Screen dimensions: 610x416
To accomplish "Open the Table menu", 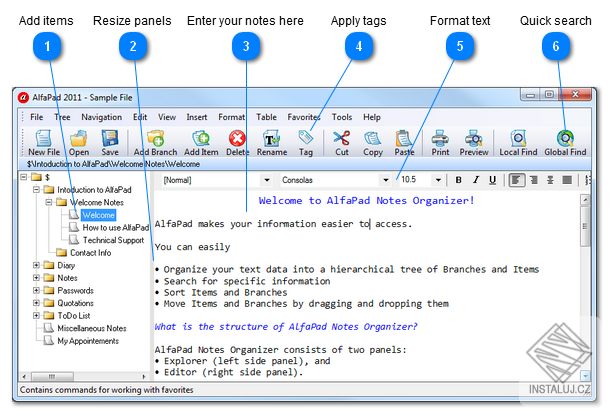I will (x=266, y=117).
